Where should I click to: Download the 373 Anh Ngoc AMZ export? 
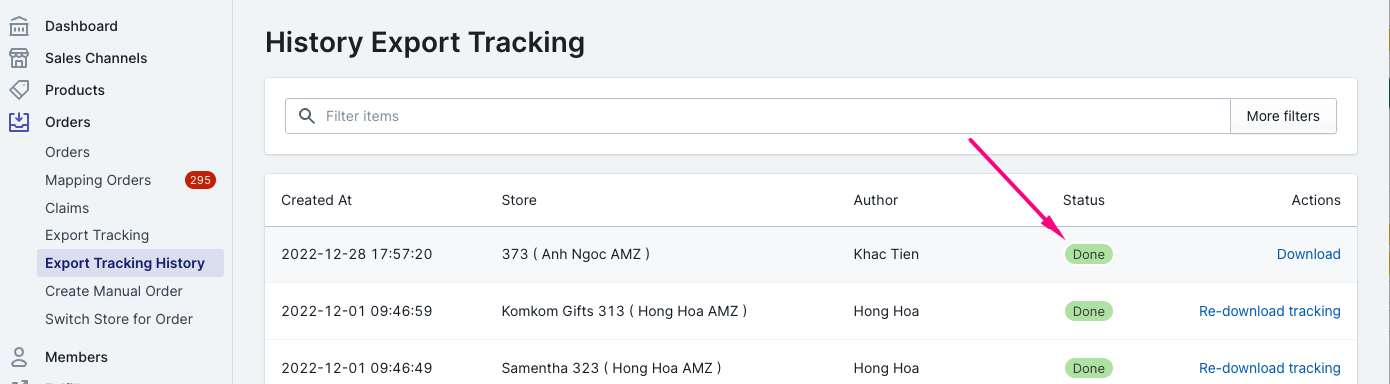coord(1308,254)
